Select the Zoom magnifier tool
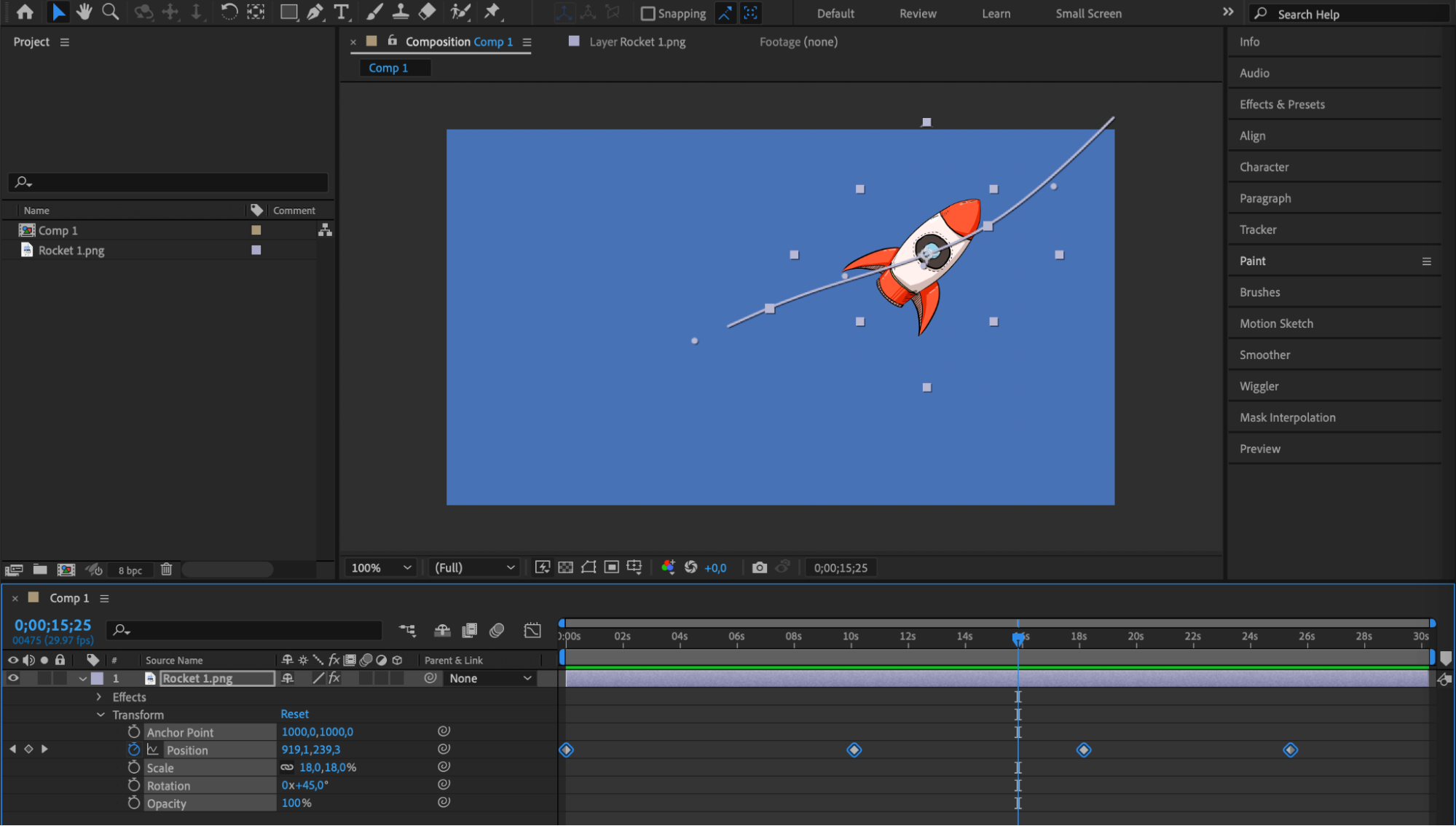This screenshot has height=826, width=1456. 110,12
